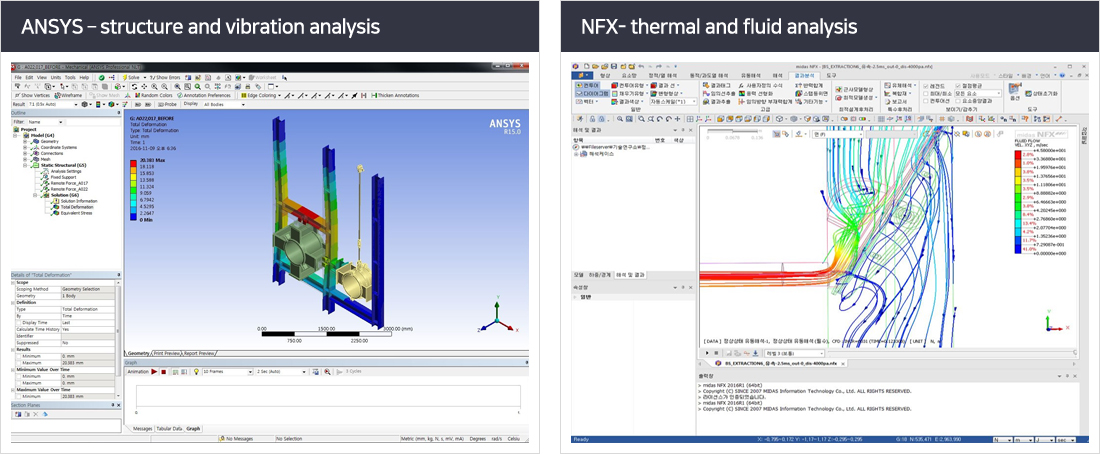The width and height of the screenshot is (1100, 454).
Task: Toggle Show Vertices in ANSYS
Action: [x=32, y=95]
